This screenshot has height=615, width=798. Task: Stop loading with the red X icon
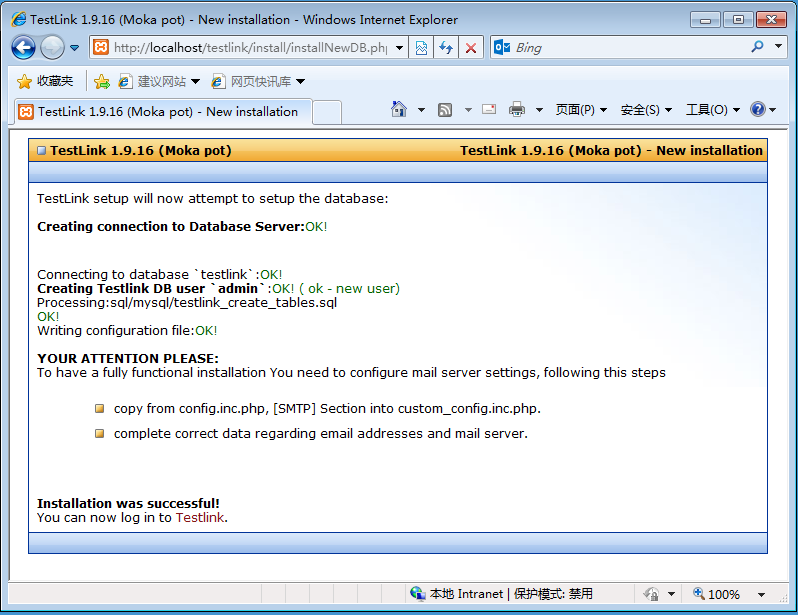[x=471, y=48]
